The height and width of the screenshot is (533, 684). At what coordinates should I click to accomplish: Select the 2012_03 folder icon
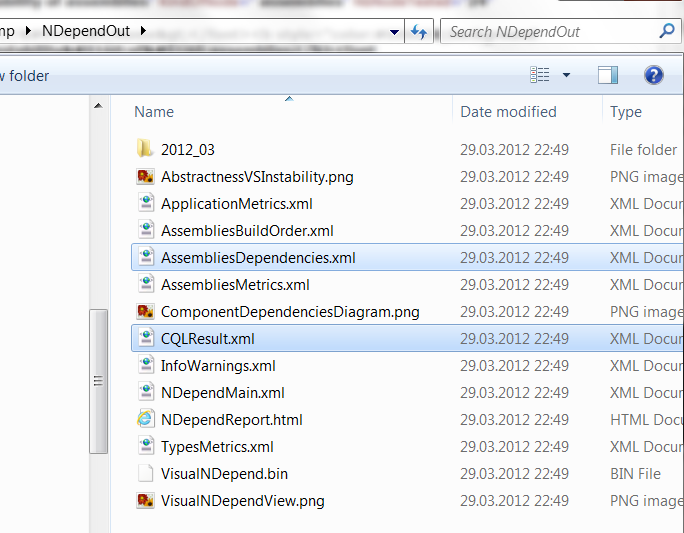click(x=144, y=148)
